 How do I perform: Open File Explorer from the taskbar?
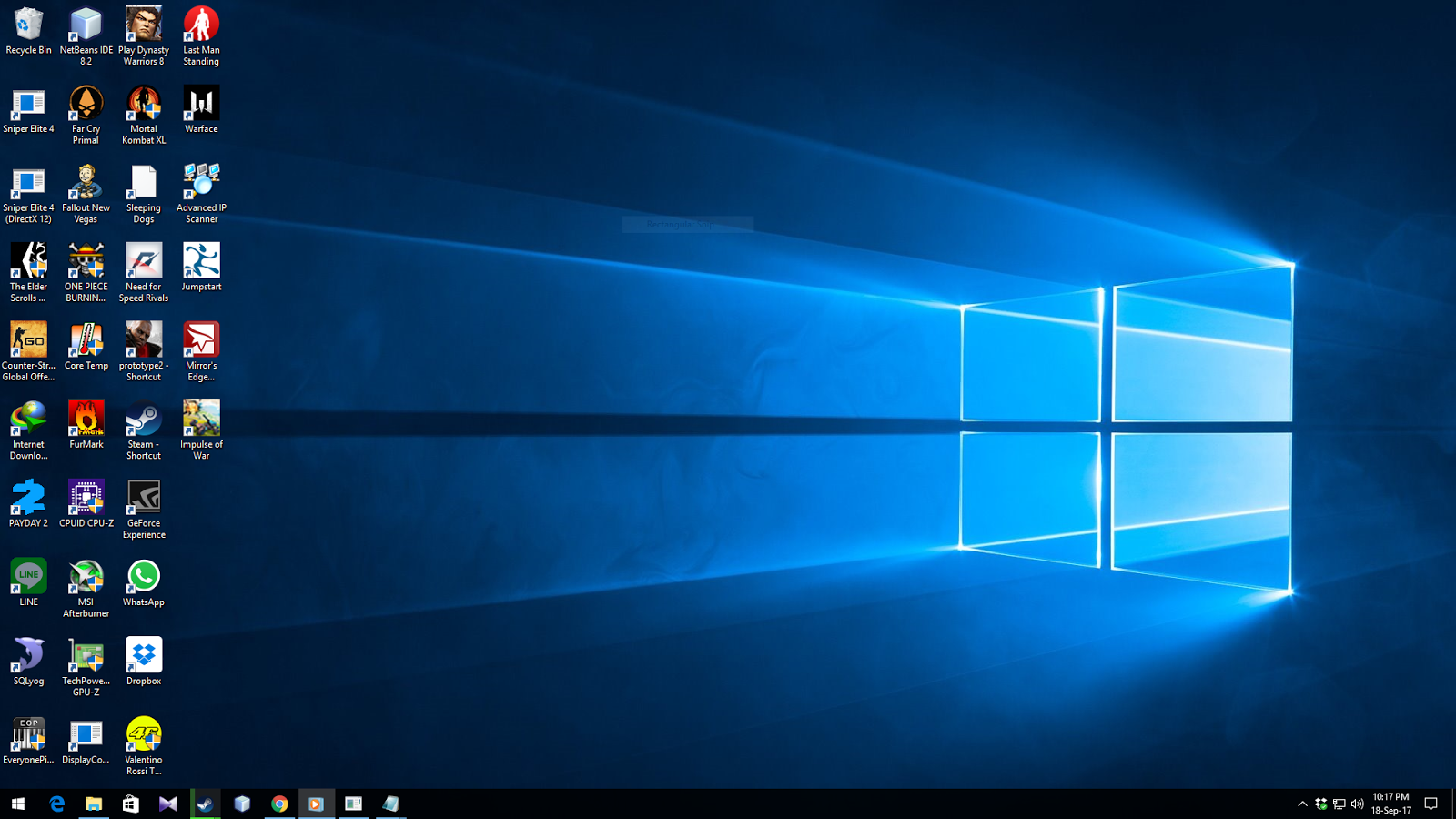(x=93, y=804)
